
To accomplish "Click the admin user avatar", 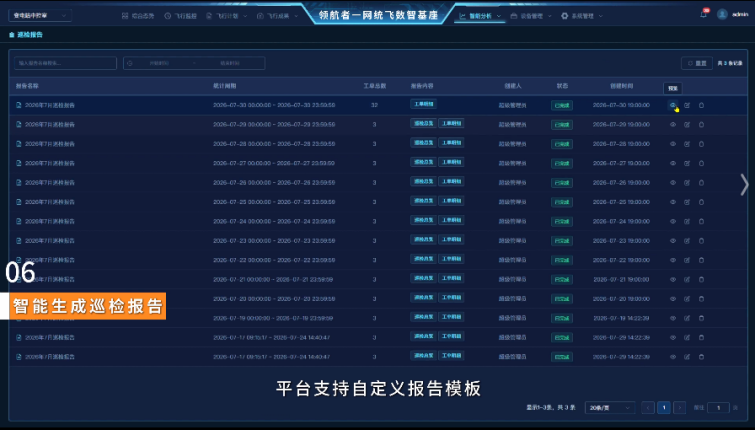I will pyautogui.click(x=722, y=14).
